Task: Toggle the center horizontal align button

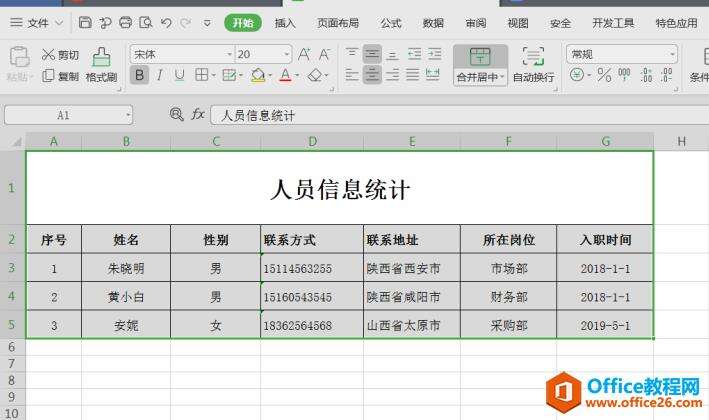Action: pos(372,75)
